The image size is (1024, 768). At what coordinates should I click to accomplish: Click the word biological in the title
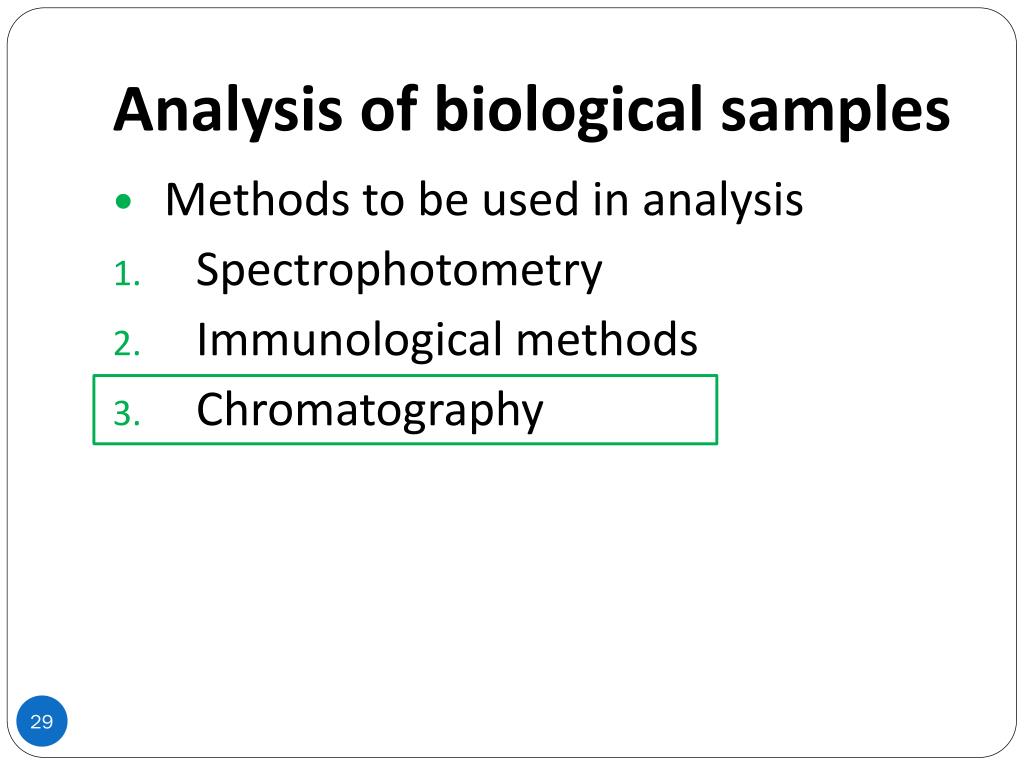569,110
